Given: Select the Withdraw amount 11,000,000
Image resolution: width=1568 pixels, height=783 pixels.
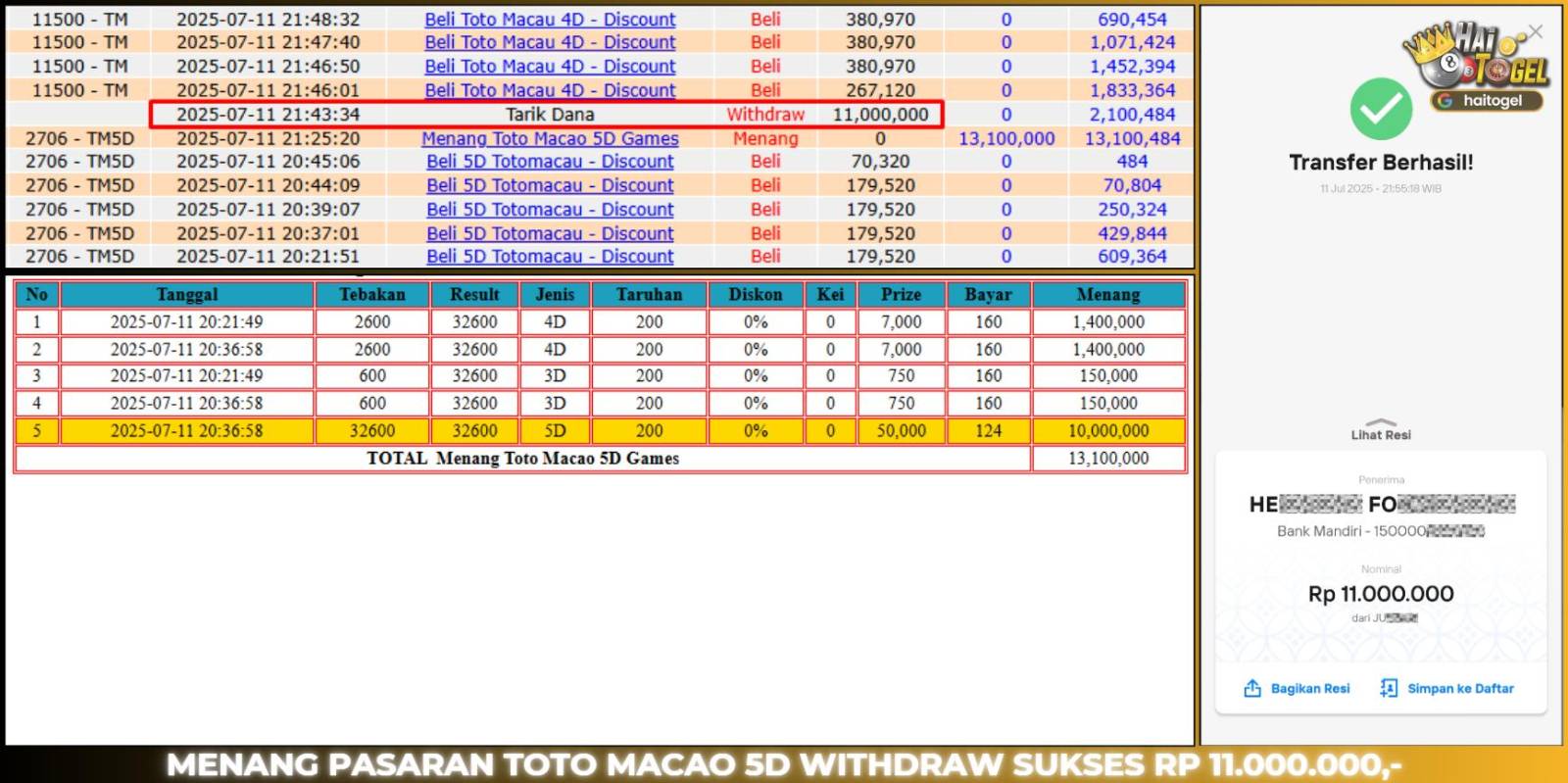Looking at the screenshot, I should point(880,114).
